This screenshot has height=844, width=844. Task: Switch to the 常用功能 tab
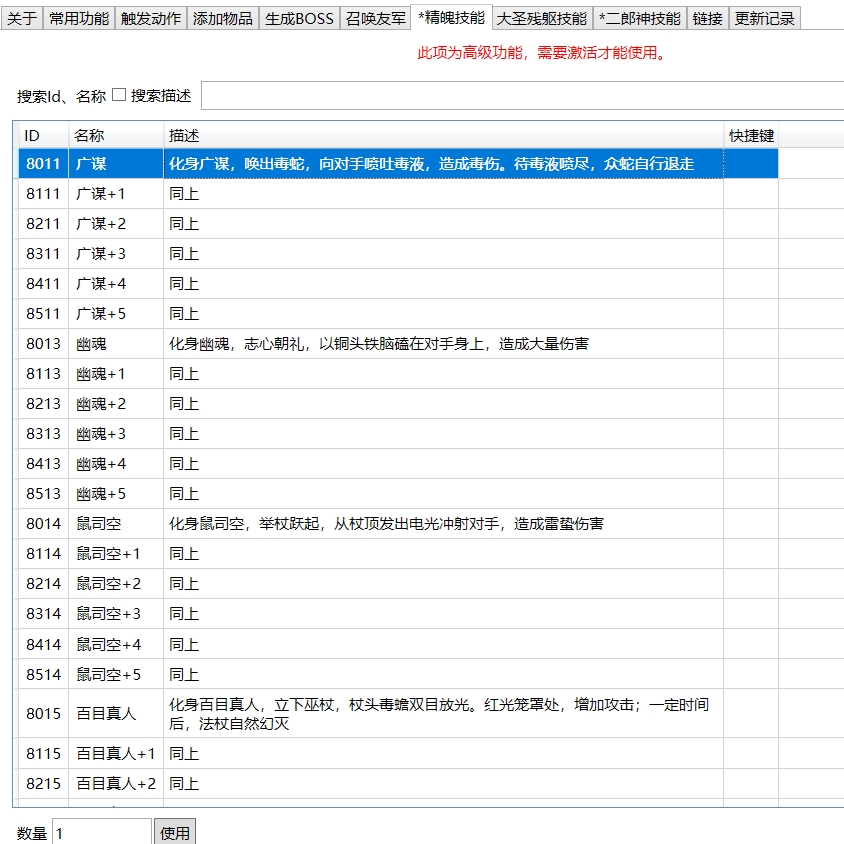79,18
